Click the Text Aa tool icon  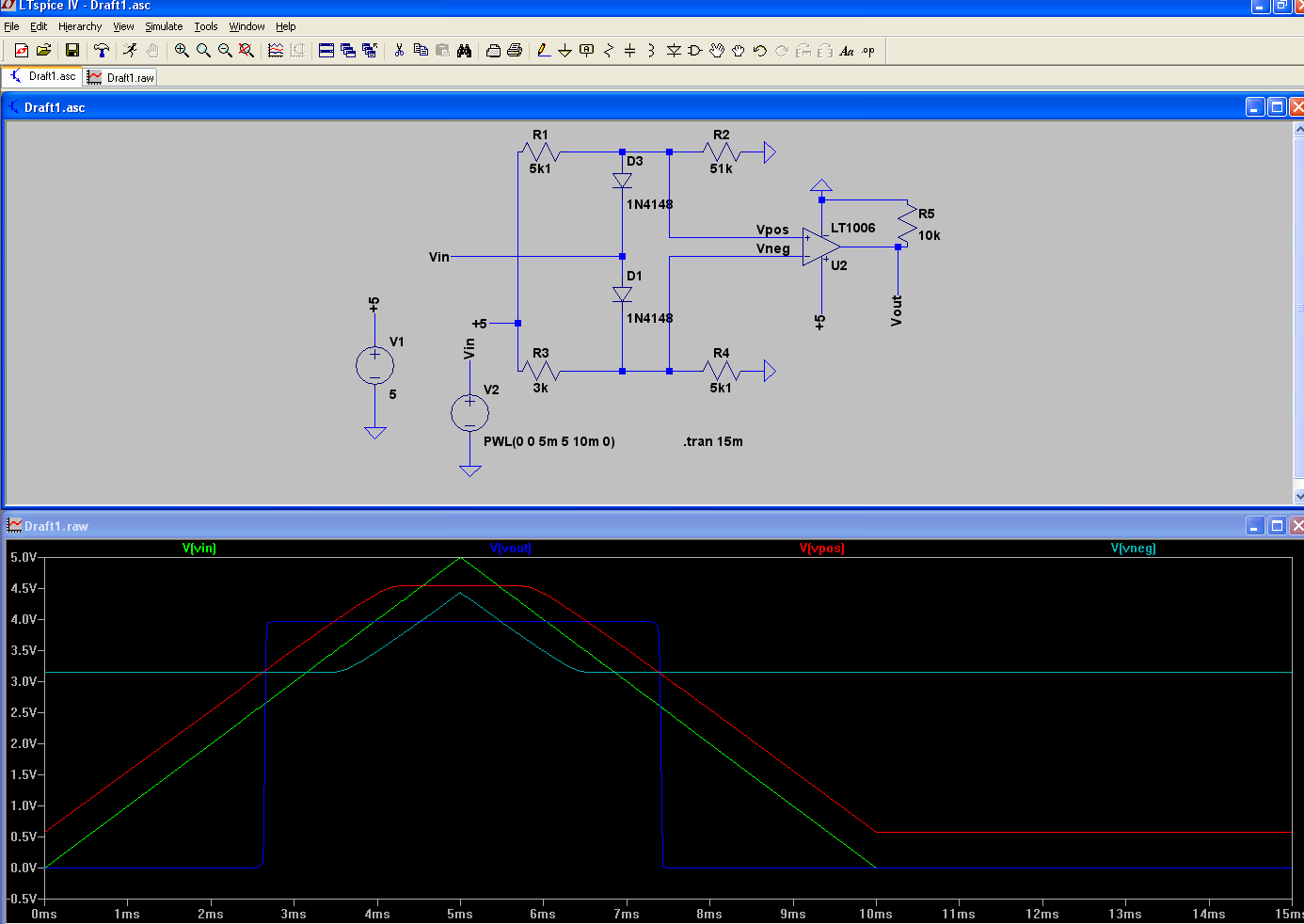coord(847,51)
